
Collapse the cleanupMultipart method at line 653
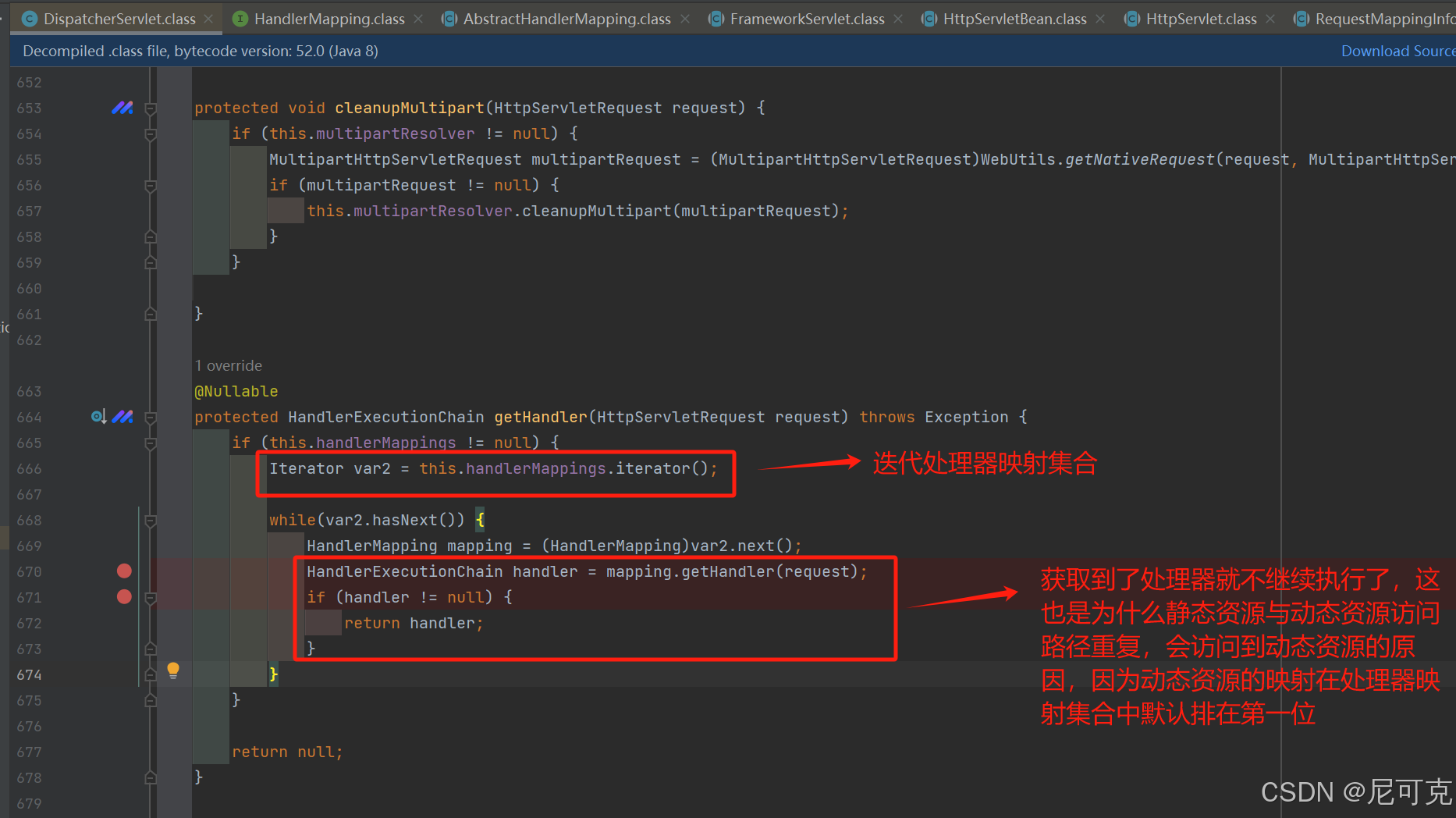[151, 108]
